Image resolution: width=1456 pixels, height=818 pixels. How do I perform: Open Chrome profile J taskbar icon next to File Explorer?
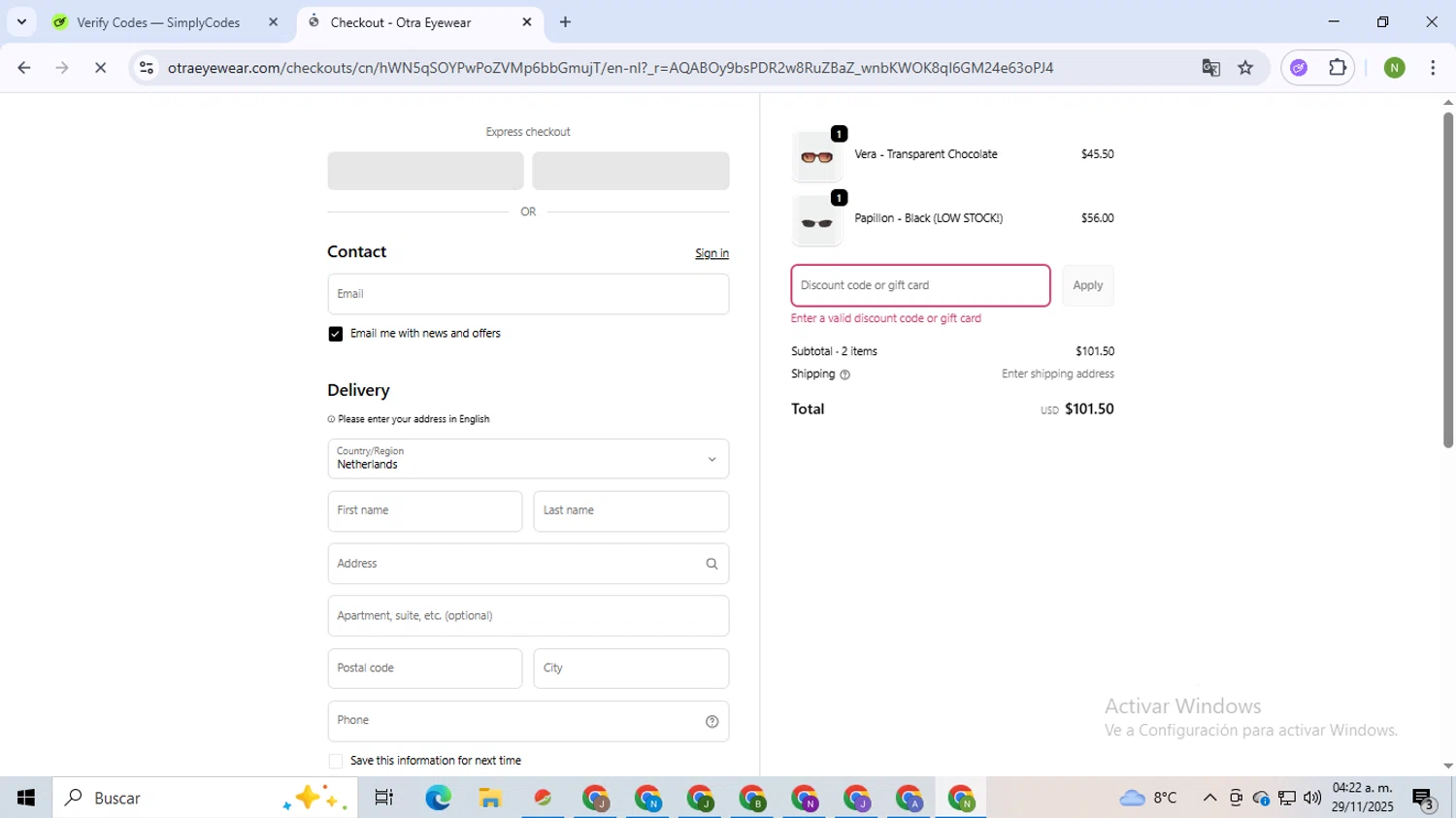595,798
